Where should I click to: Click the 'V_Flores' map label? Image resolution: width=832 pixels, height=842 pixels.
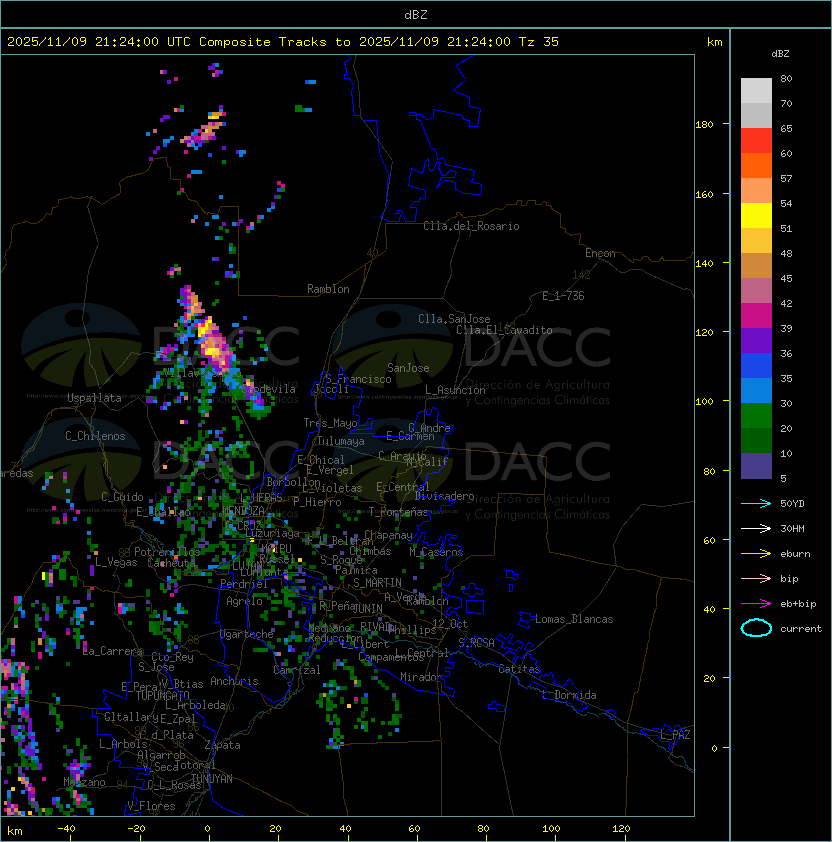pos(151,806)
